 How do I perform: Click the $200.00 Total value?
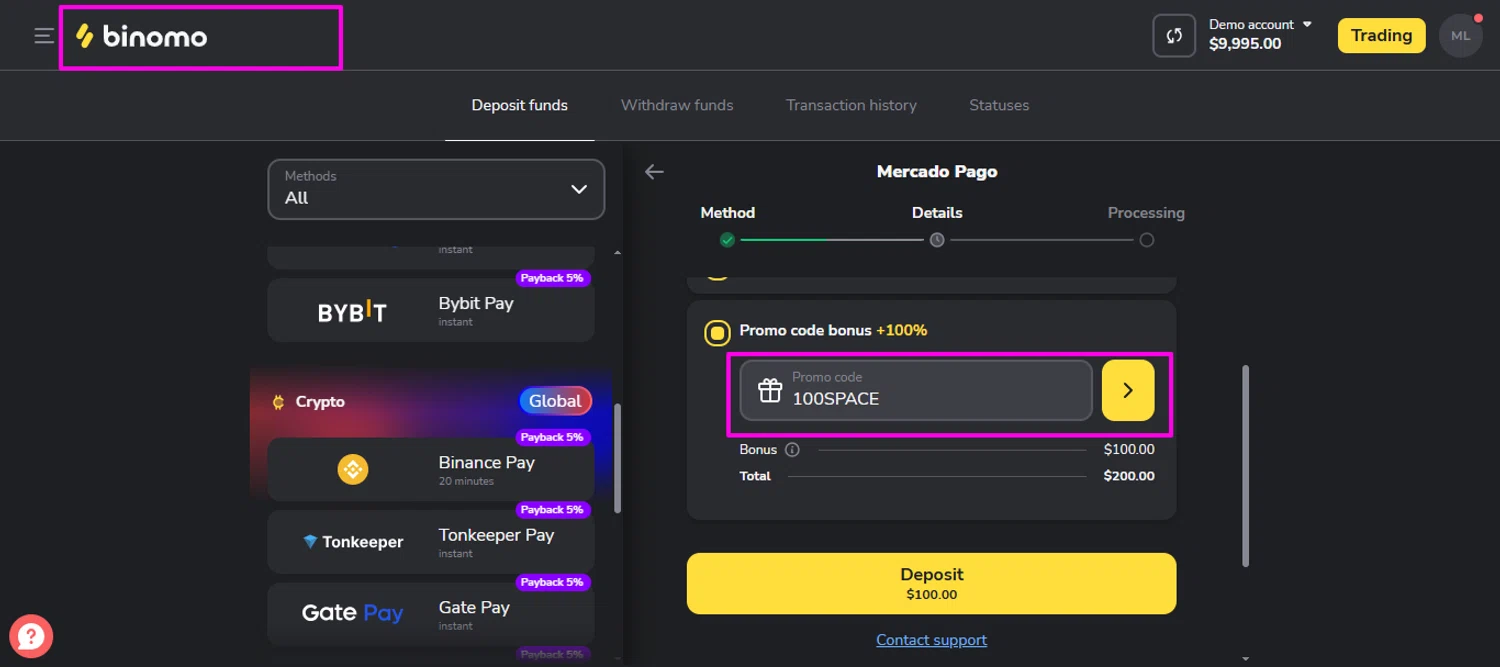tap(1129, 476)
